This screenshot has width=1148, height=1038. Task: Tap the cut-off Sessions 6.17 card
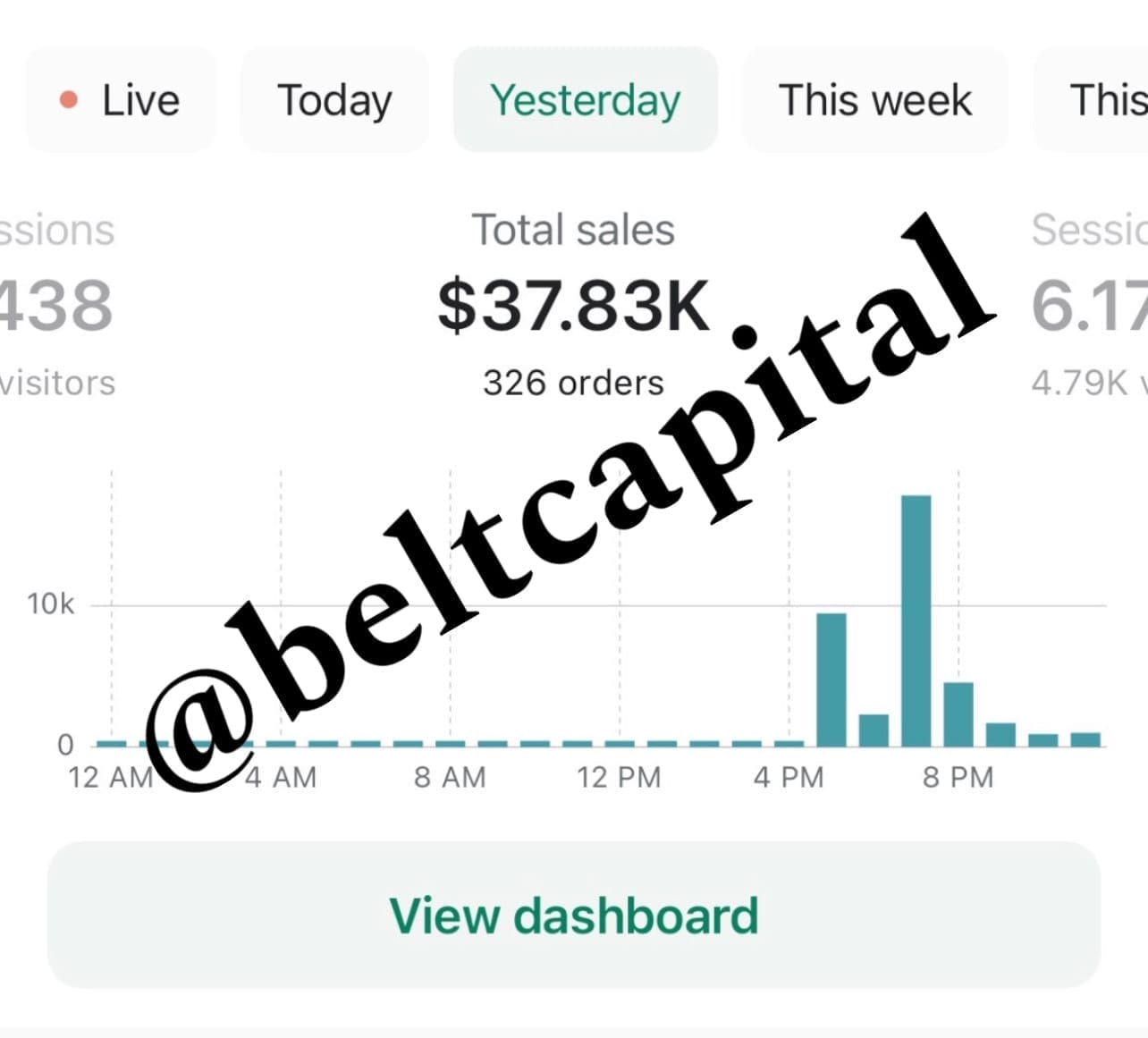1089,304
